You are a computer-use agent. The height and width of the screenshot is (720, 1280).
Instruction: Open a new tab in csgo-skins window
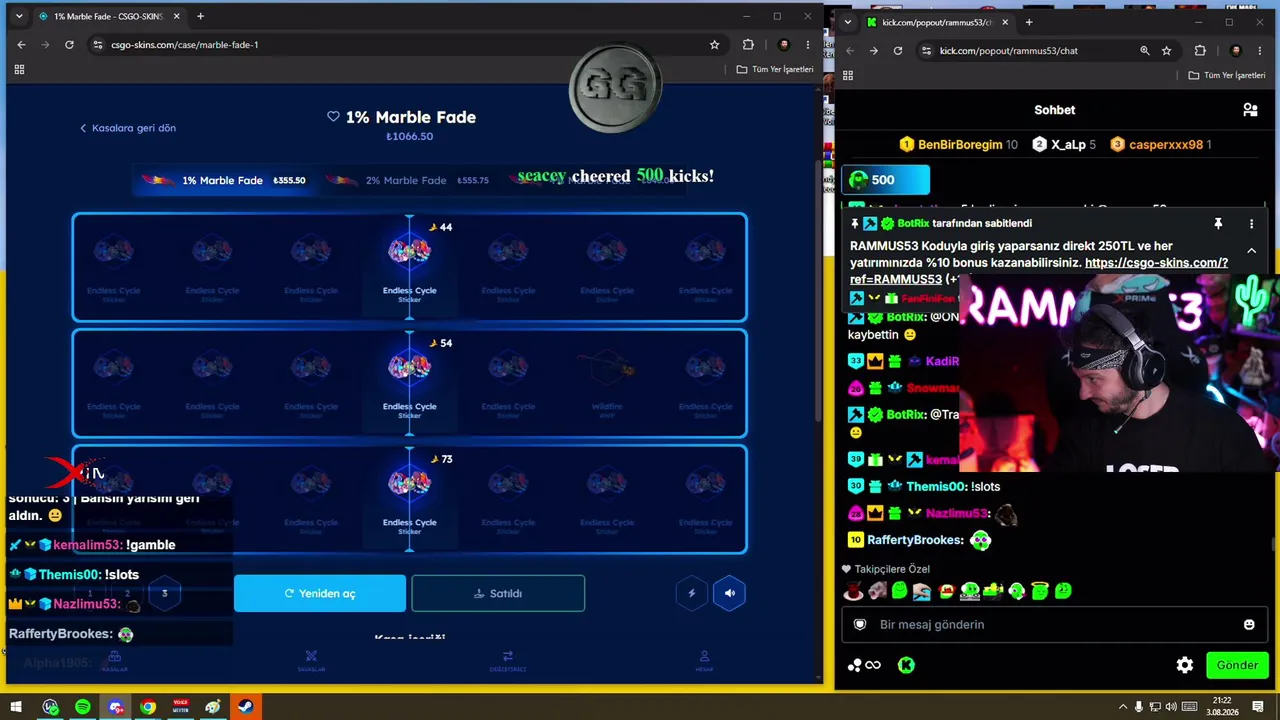(x=200, y=16)
